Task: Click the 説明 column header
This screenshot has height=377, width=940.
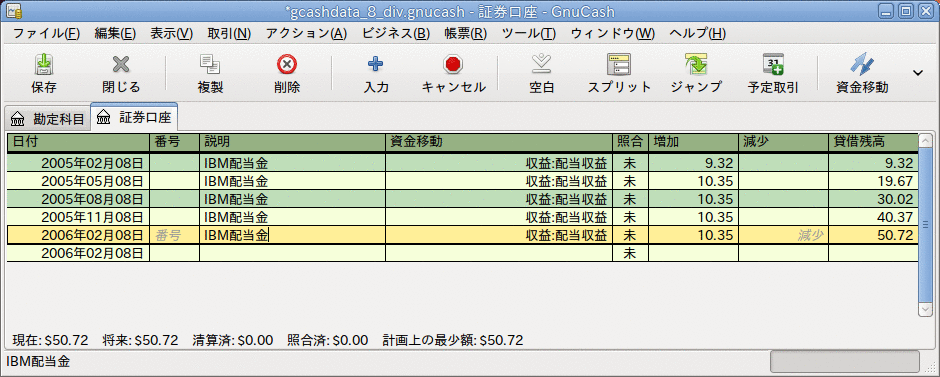Action: 293,142
